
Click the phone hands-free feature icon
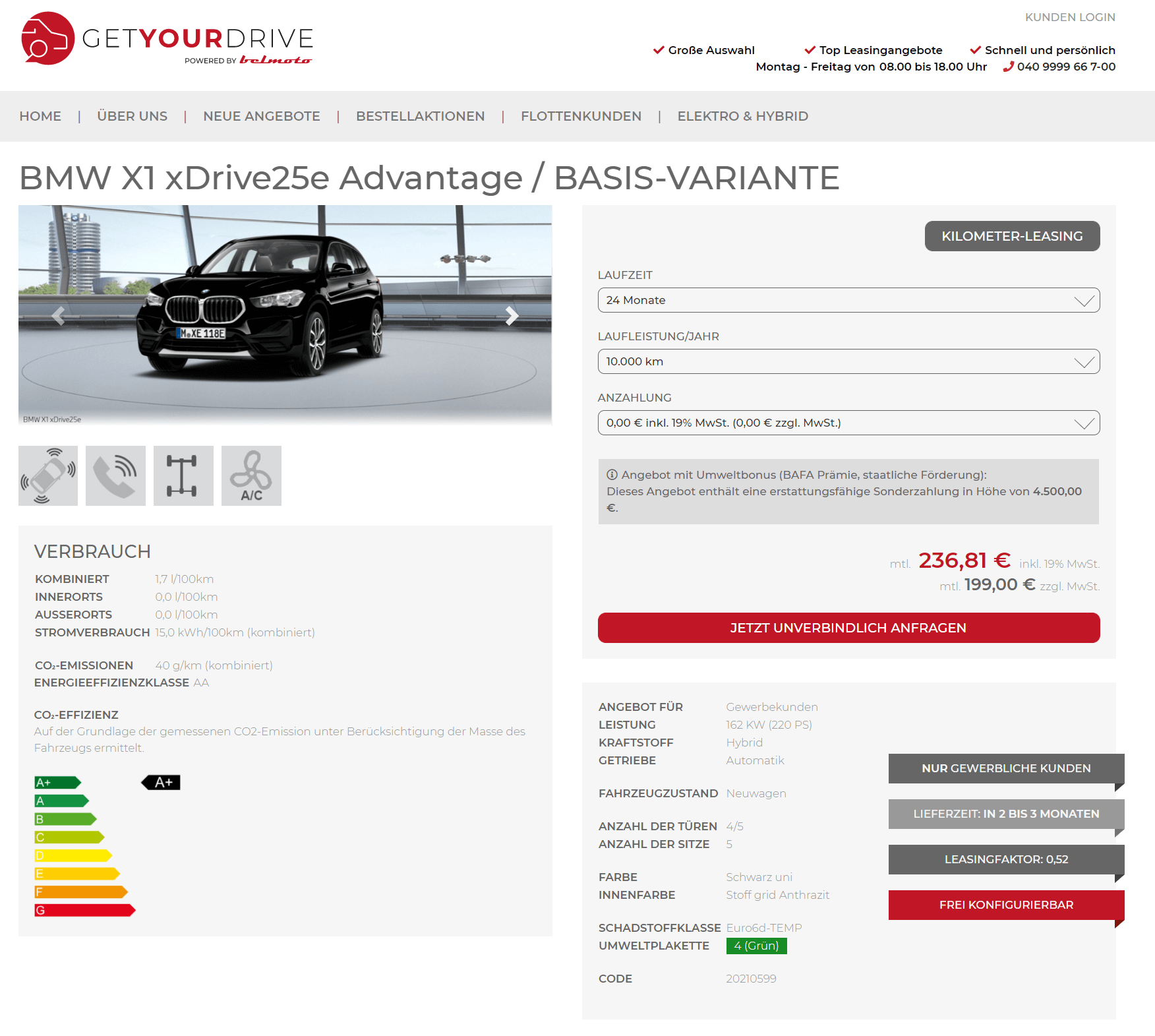pos(115,475)
